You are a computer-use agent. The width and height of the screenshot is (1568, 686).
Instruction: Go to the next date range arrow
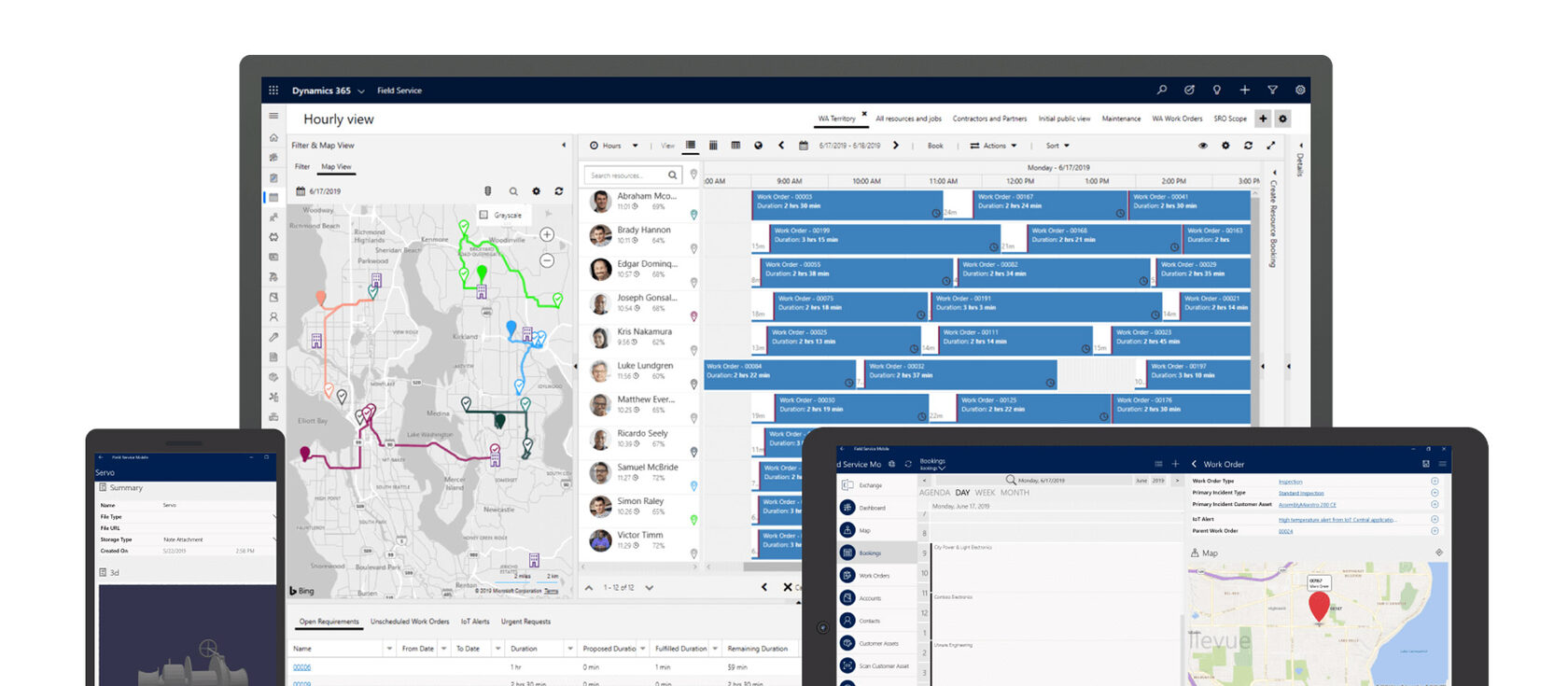(x=896, y=146)
